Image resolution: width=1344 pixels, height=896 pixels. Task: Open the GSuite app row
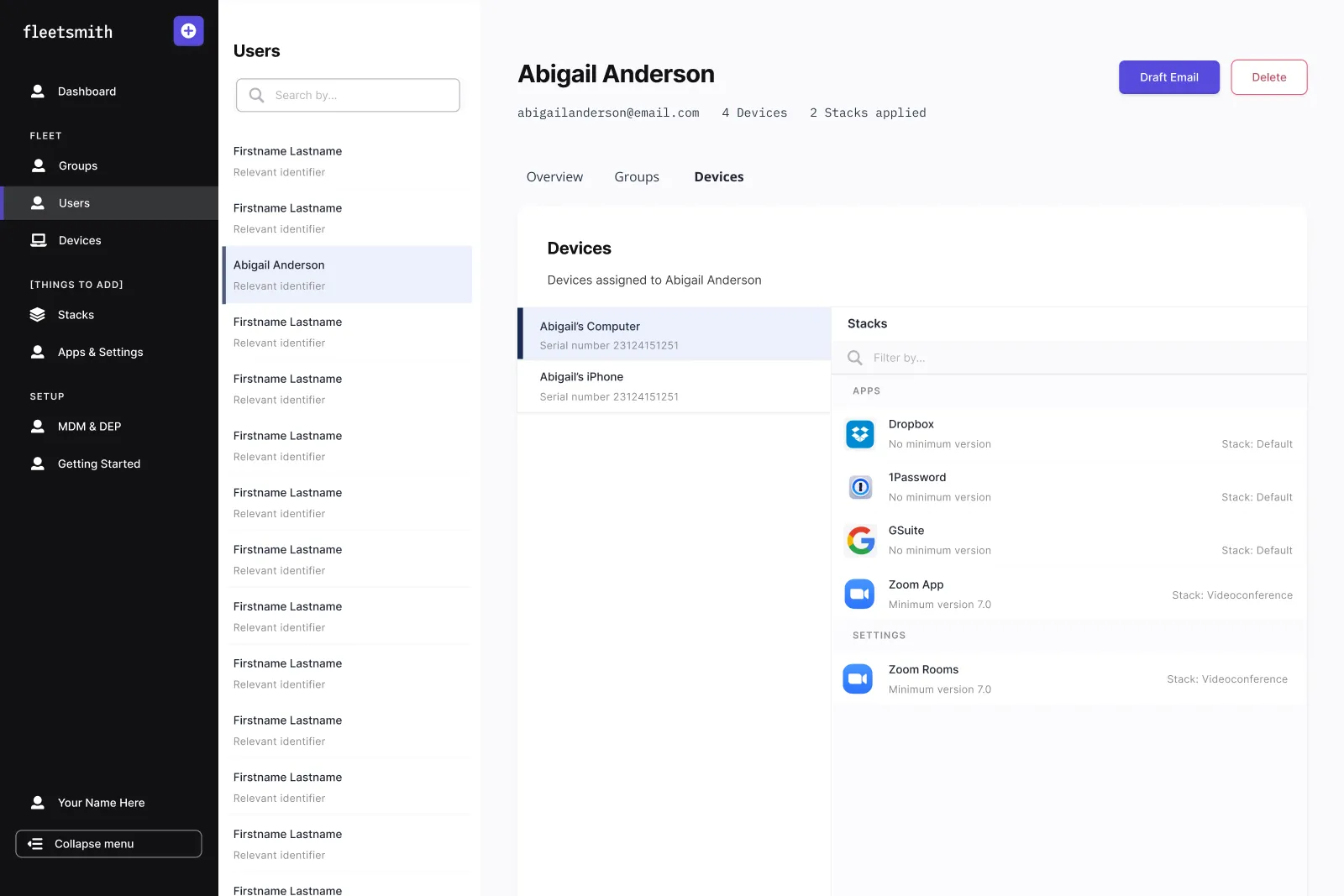pos(1069,541)
